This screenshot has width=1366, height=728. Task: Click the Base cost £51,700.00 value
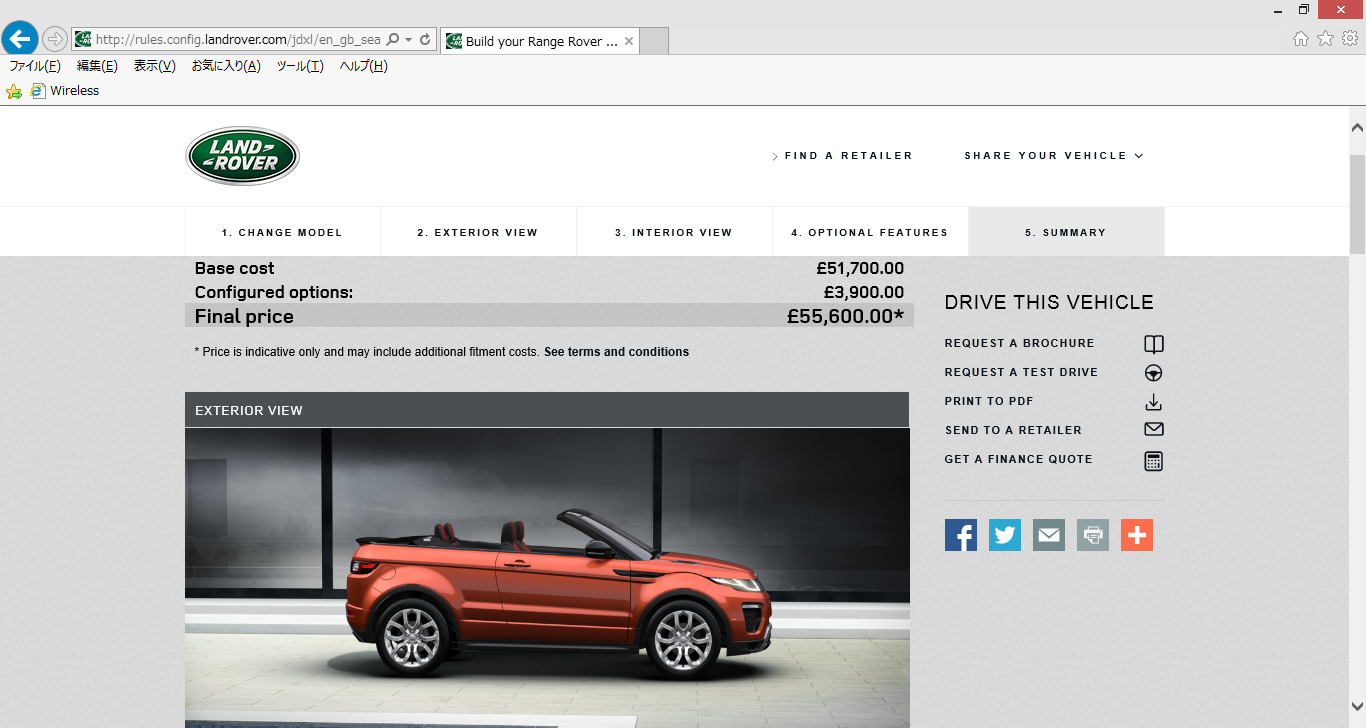[x=860, y=268]
